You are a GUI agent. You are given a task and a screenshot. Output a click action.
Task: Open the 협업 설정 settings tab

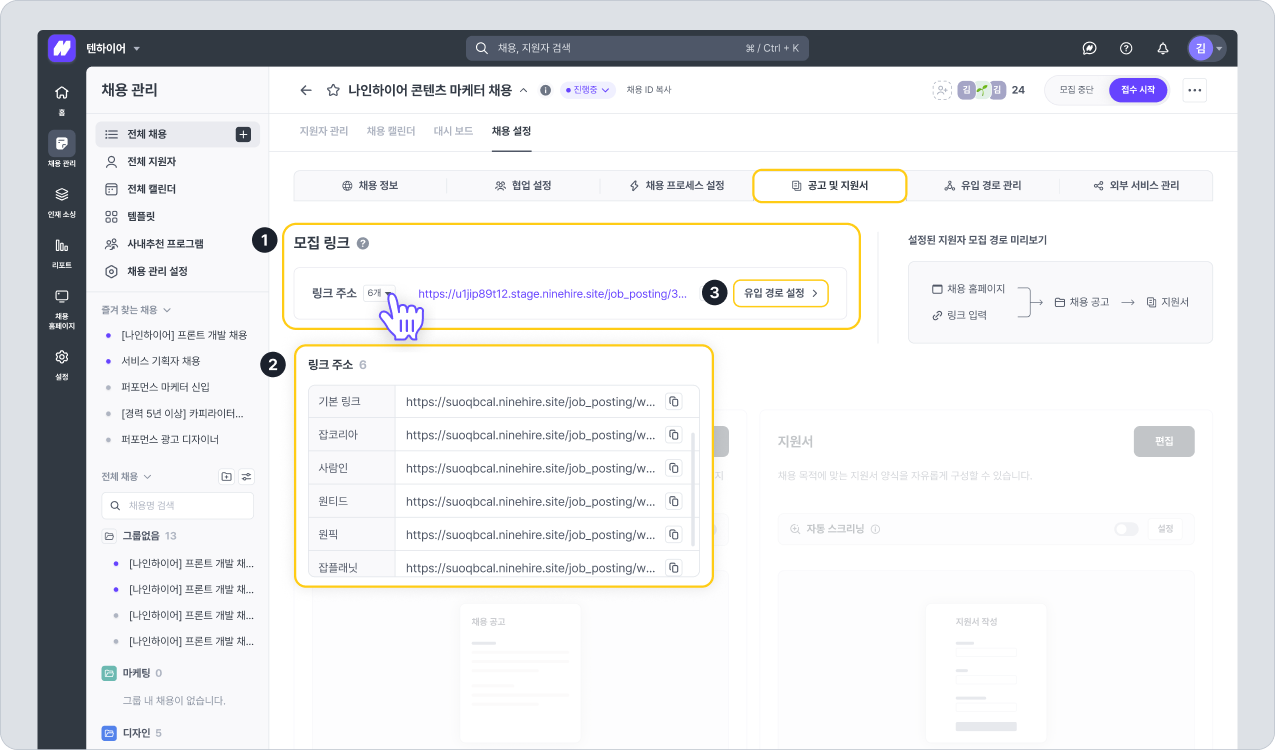(x=523, y=186)
